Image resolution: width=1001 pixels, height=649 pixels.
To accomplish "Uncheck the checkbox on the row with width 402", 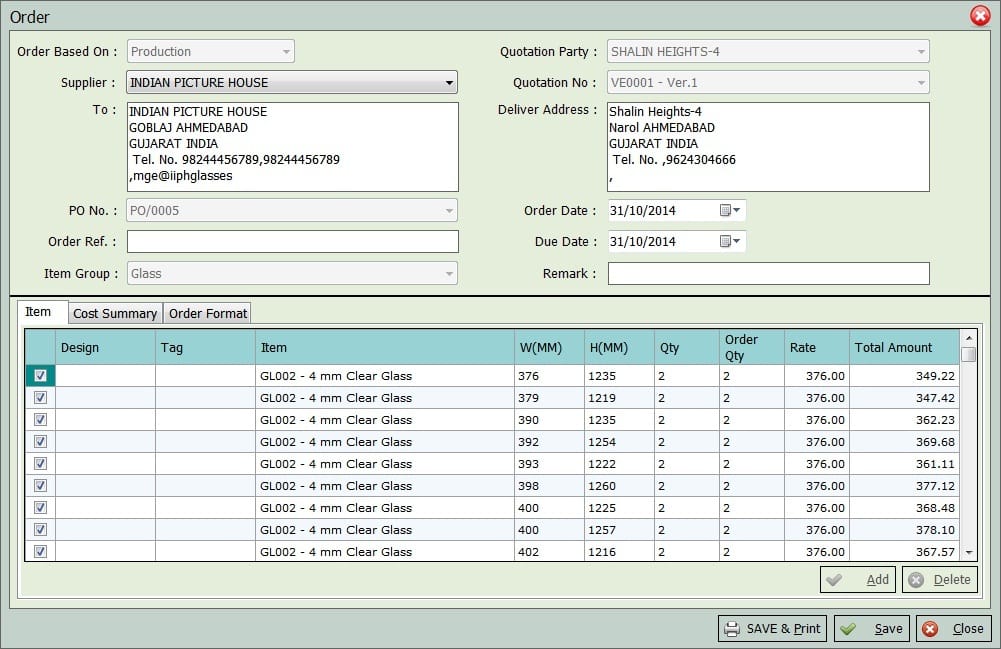I will [x=38, y=551].
